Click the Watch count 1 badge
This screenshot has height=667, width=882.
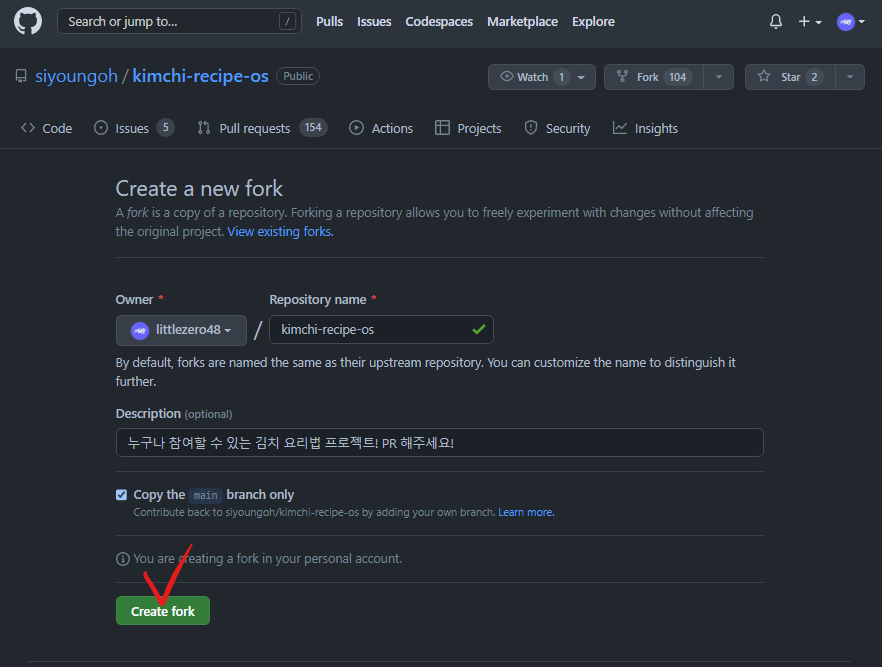(x=561, y=77)
